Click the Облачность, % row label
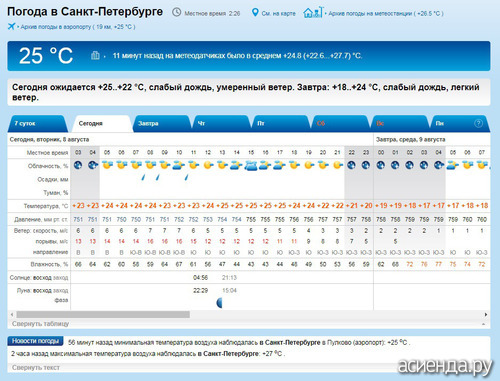The height and width of the screenshot is (381, 500). pyautogui.click(x=48, y=166)
